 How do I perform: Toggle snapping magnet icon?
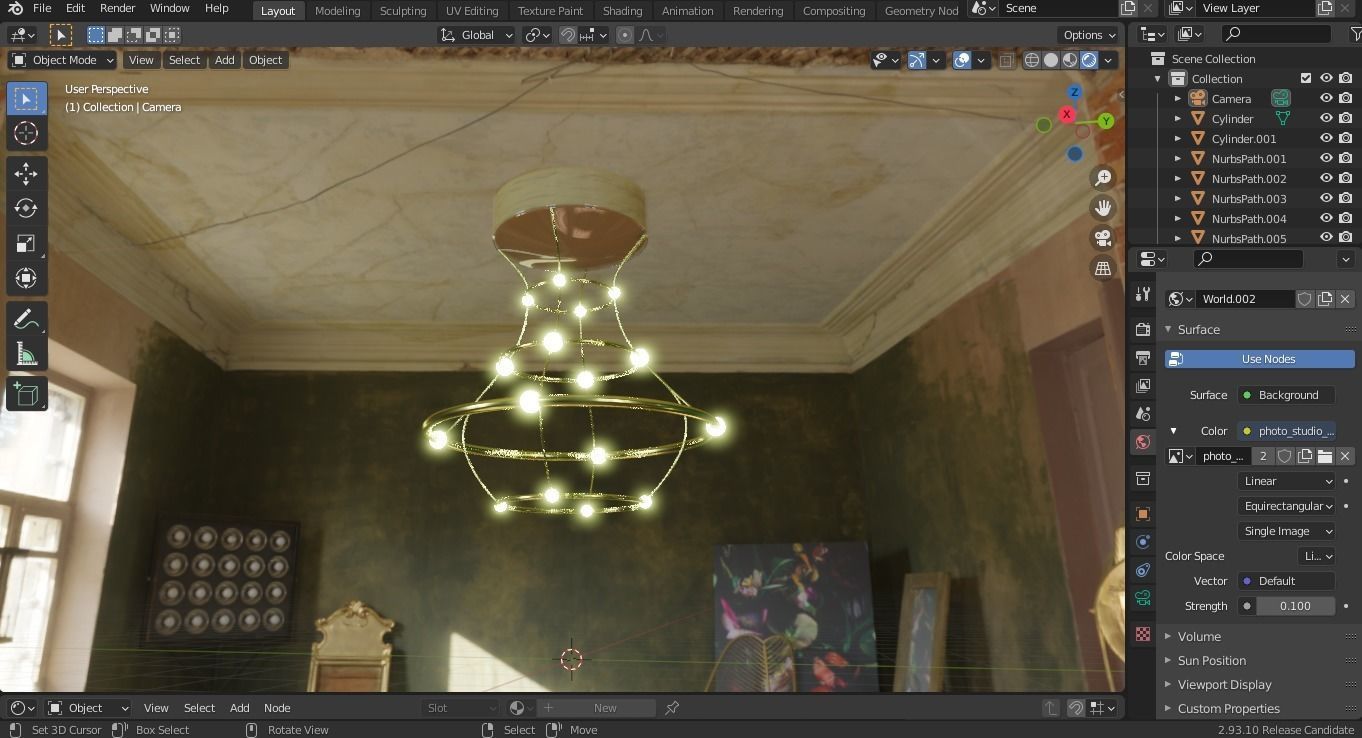click(568, 35)
